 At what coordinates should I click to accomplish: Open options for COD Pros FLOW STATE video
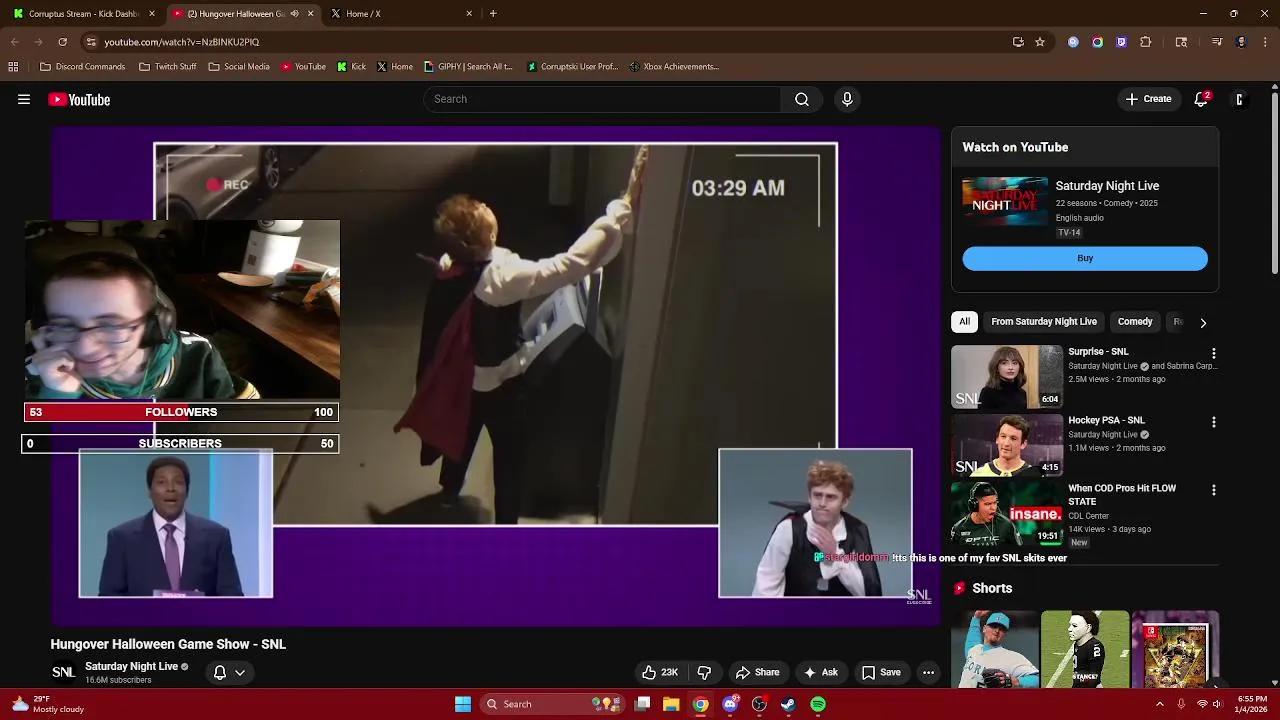pos(1213,490)
